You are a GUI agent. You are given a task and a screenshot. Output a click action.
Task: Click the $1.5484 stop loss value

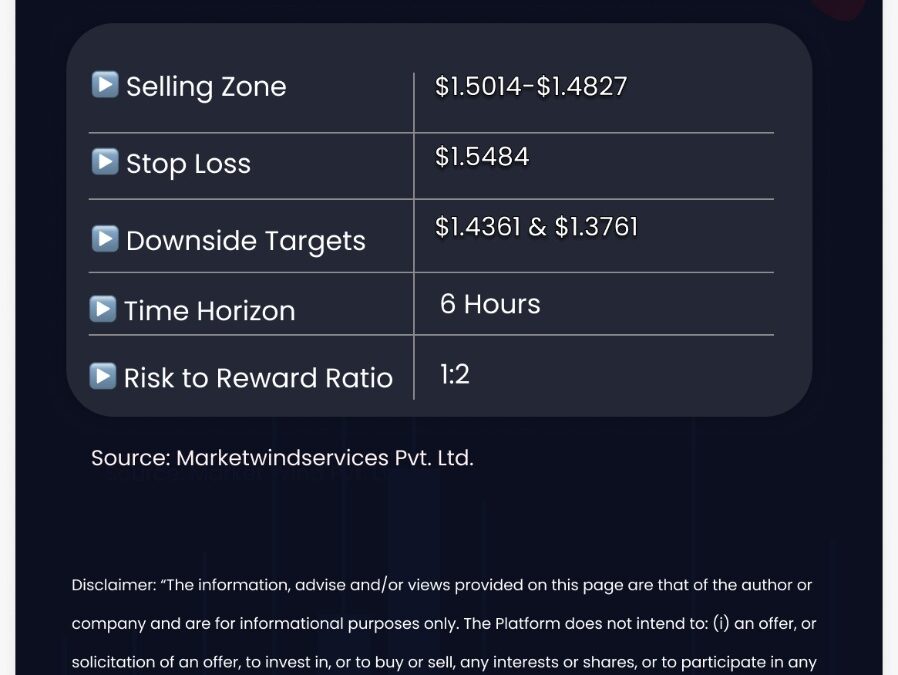pyautogui.click(x=482, y=157)
